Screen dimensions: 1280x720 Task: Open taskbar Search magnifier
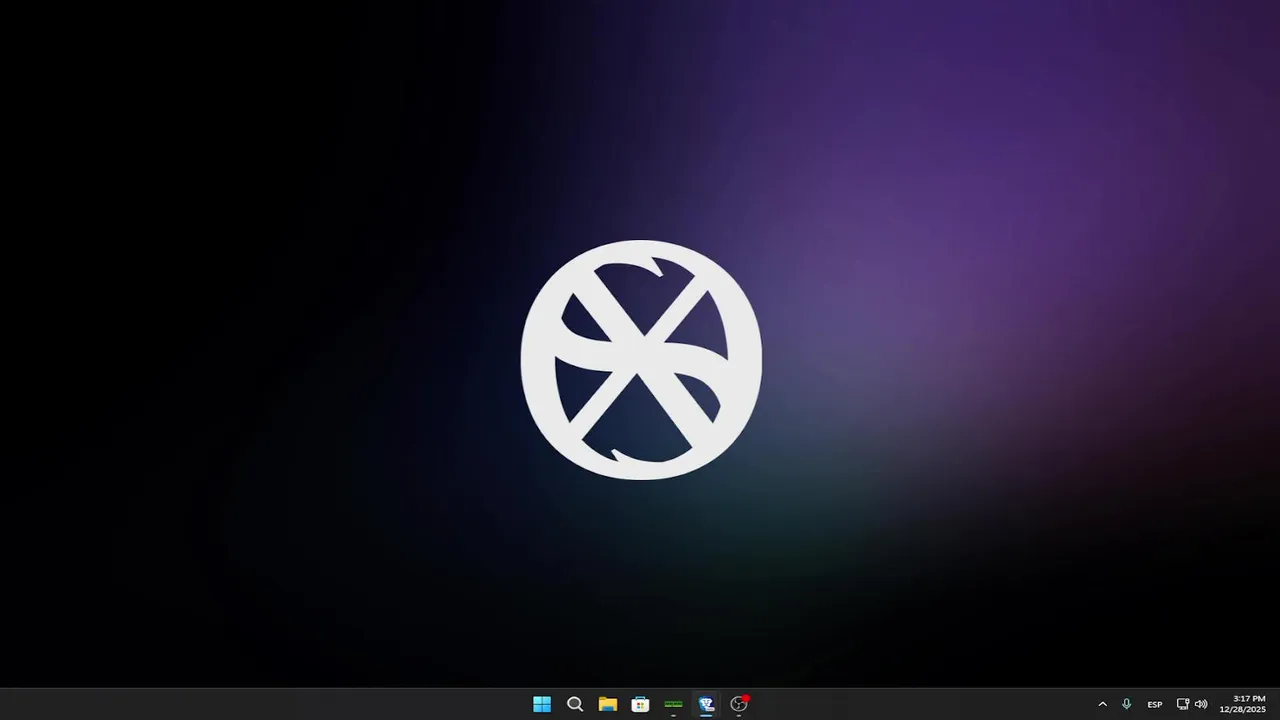pos(575,704)
